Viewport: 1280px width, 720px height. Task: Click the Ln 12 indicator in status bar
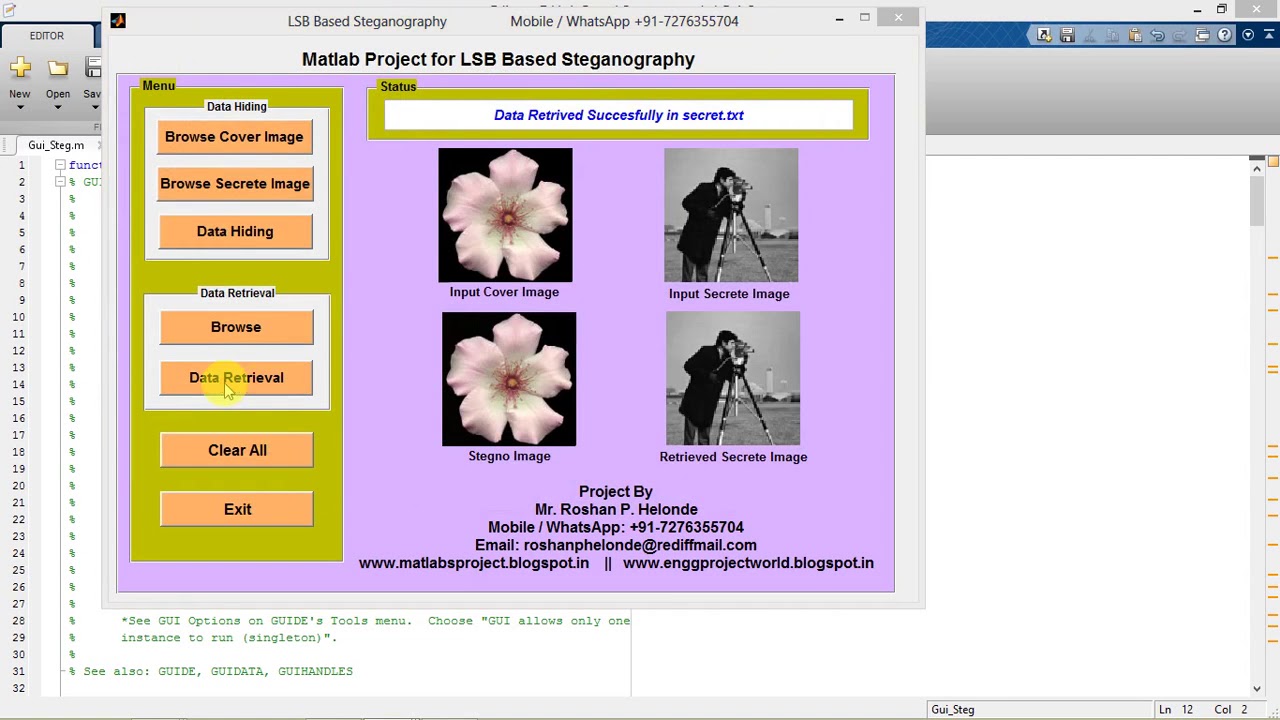[x=1176, y=710]
